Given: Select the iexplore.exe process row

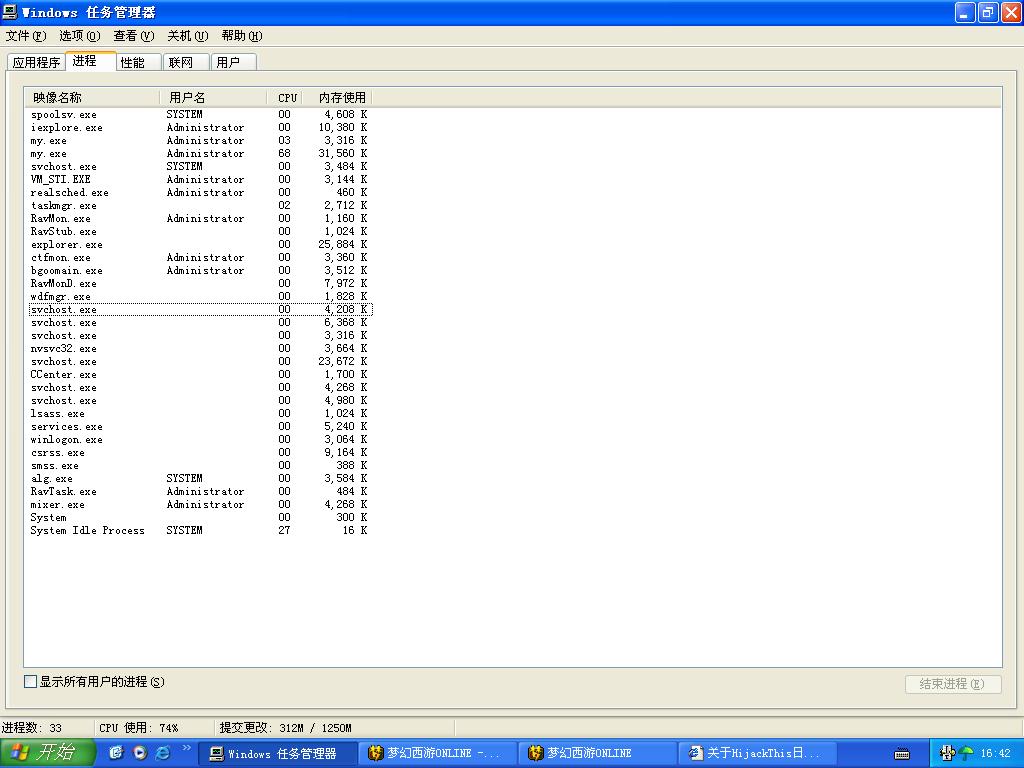Looking at the screenshot, I should tap(200, 127).
